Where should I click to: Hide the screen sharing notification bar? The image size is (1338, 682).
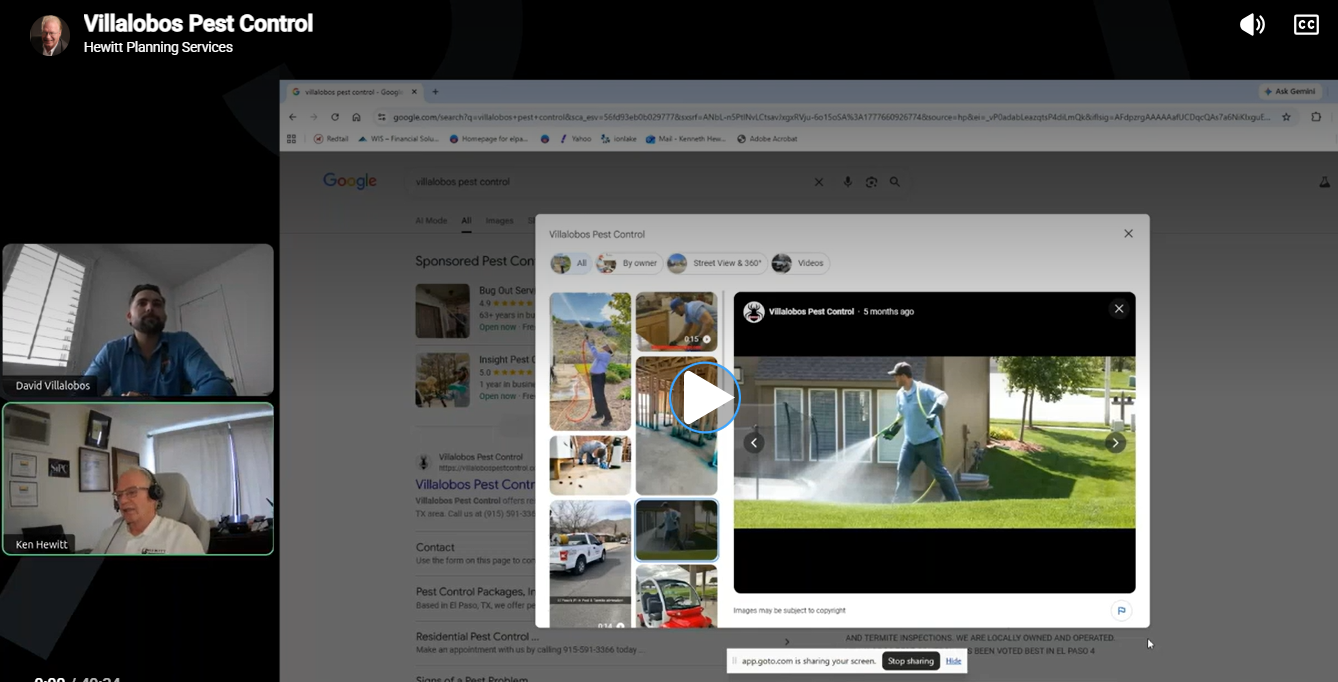(953, 661)
